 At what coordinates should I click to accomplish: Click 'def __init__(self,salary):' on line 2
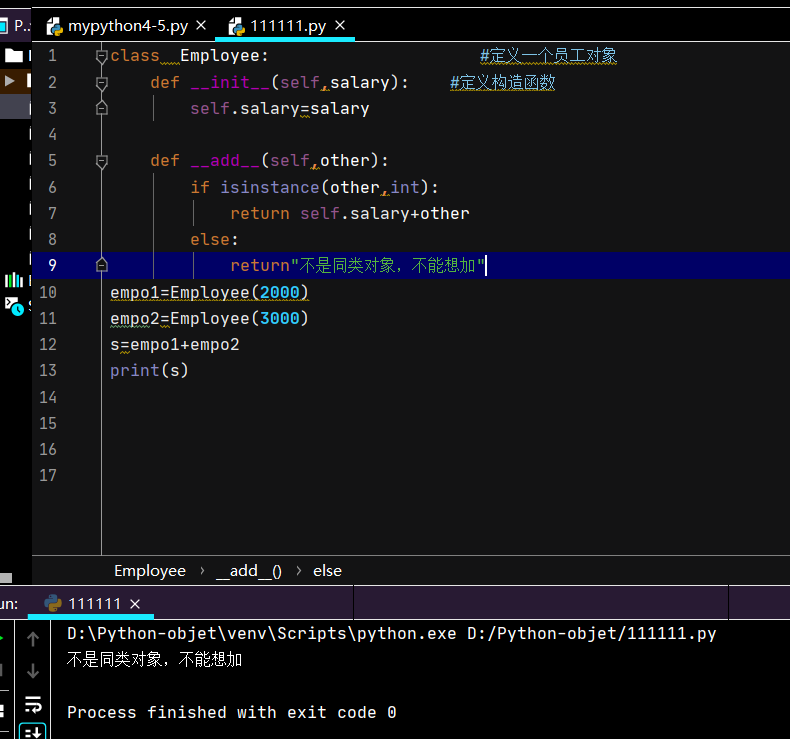coord(280,83)
